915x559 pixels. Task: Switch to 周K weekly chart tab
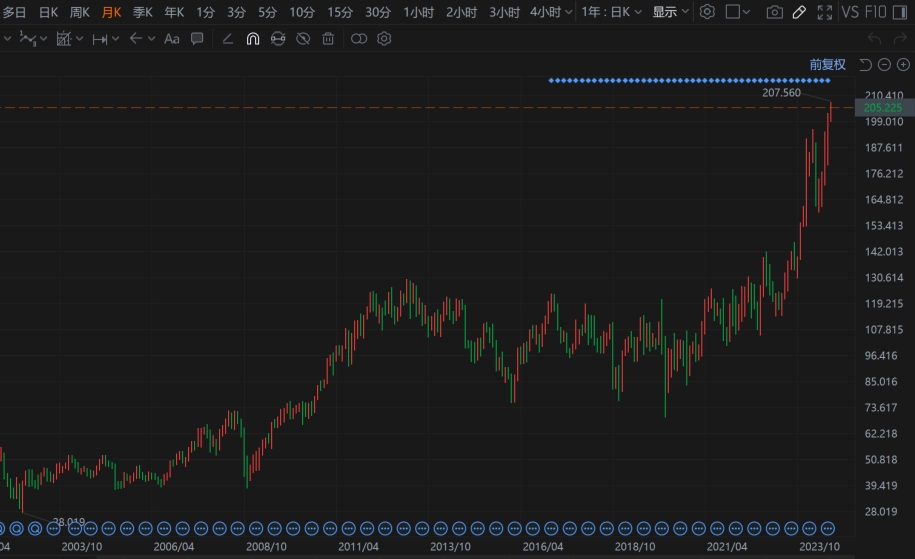(x=80, y=12)
